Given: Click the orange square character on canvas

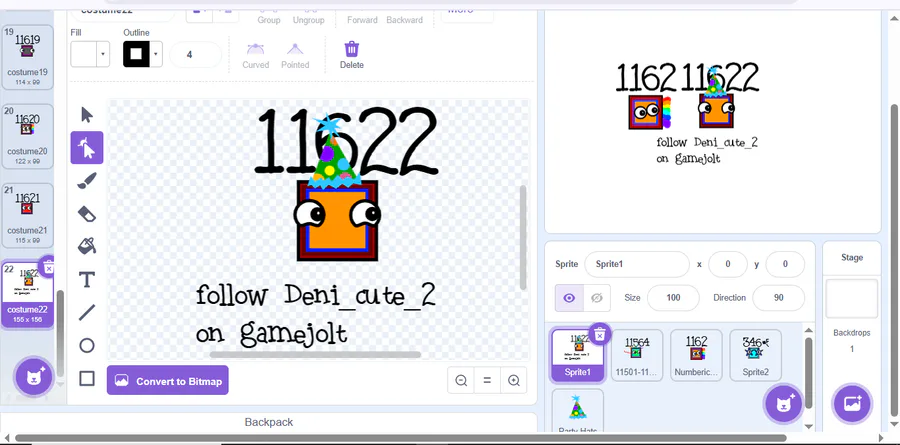Looking at the screenshot, I should (x=338, y=221).
